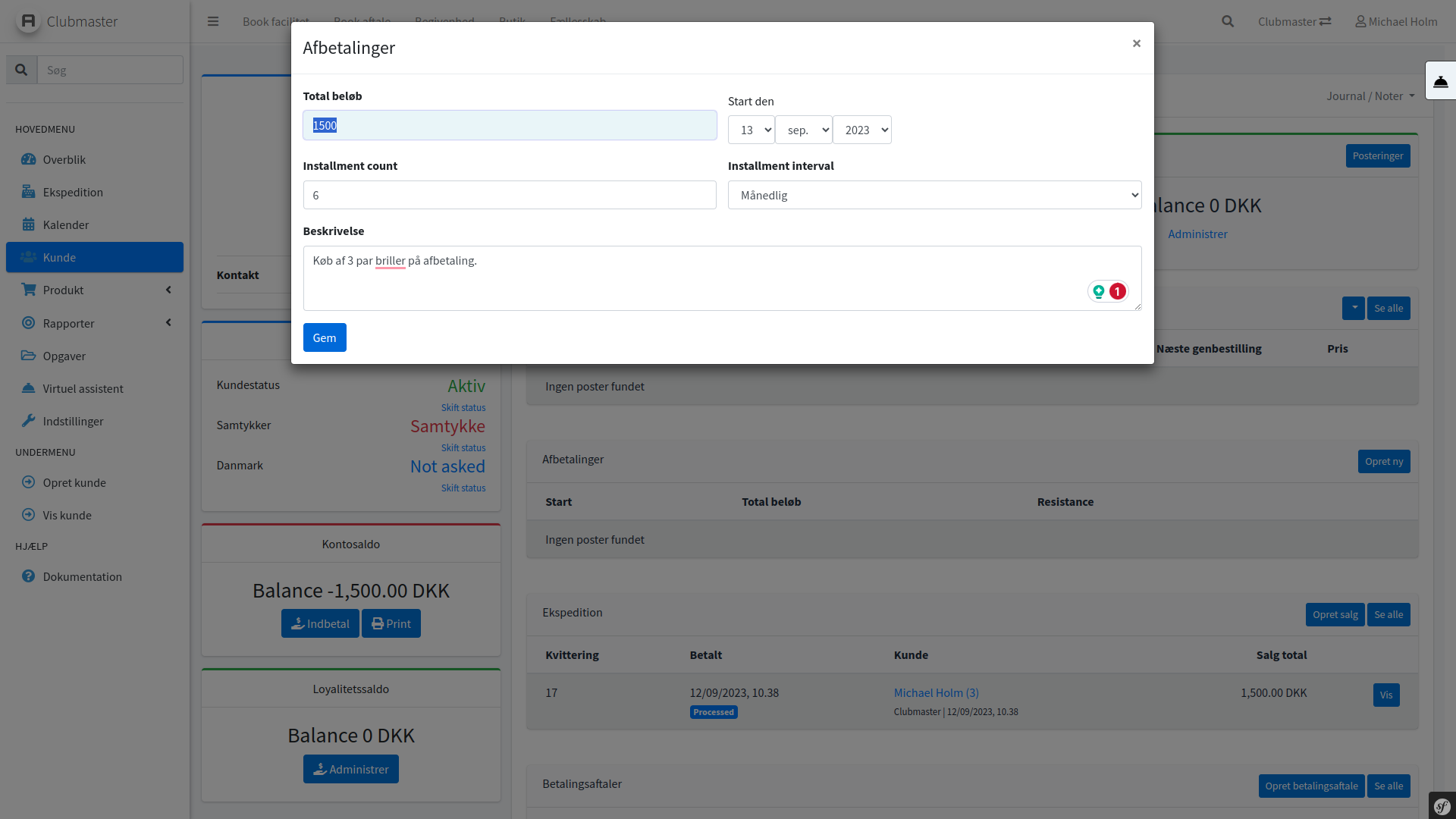This screenshot has height=819, width=1456.
Task: Open Kalender from the main menu
Action: [66, 224]
